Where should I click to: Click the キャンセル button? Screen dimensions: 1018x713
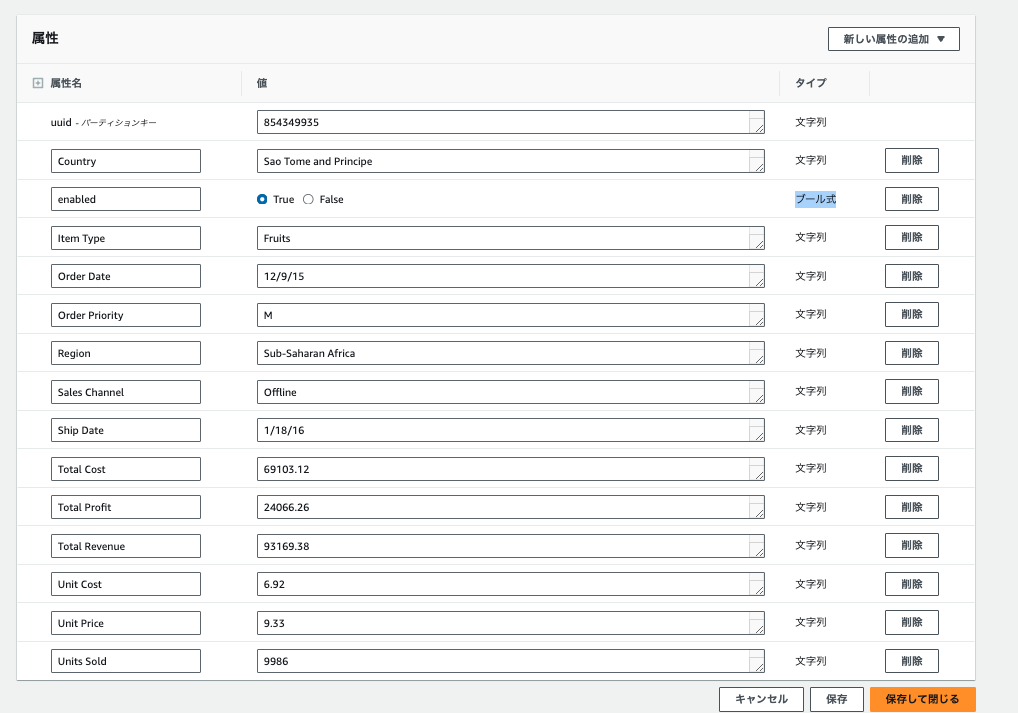coord(760,699)
